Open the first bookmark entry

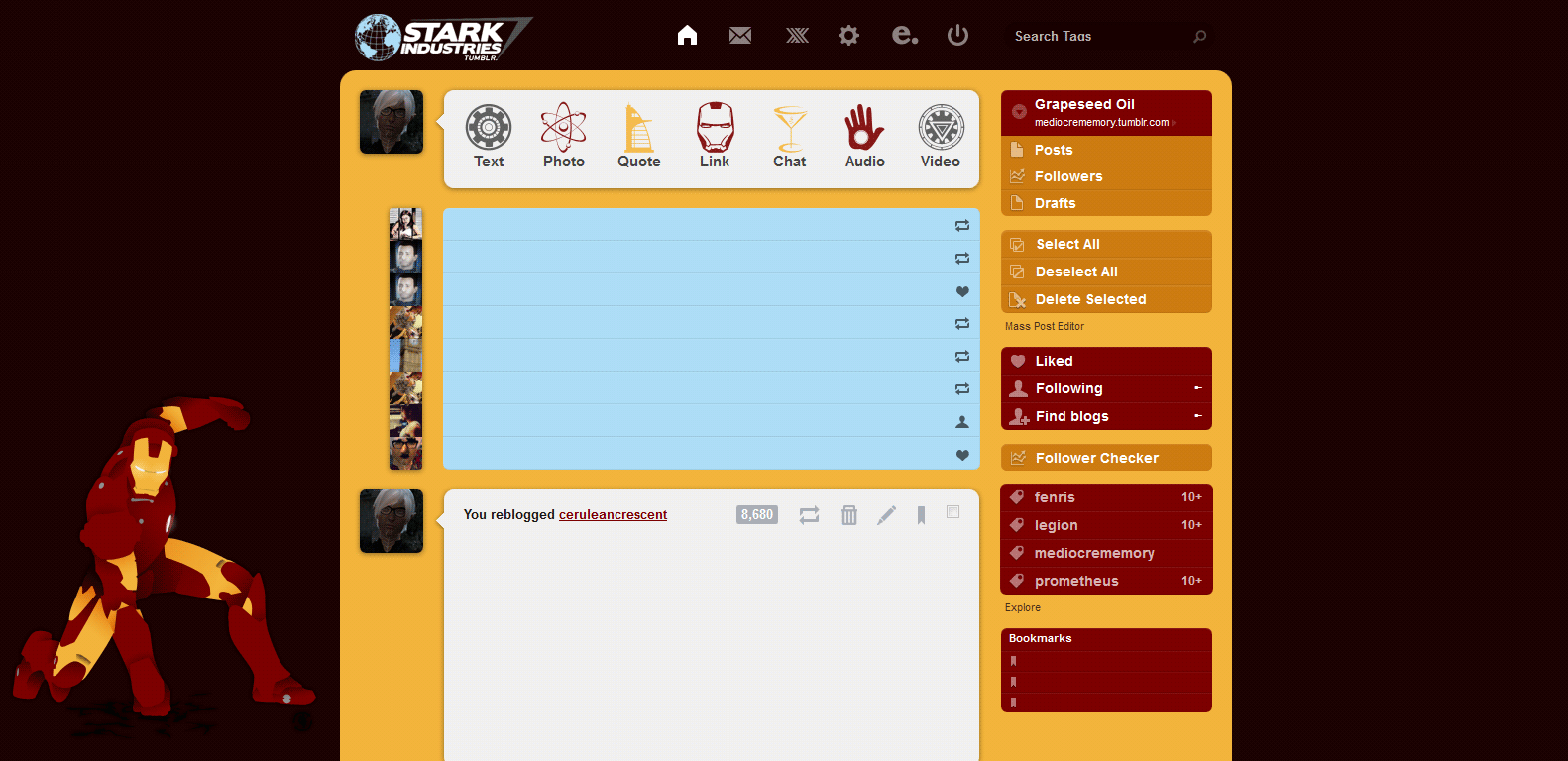click(1106, 661)
